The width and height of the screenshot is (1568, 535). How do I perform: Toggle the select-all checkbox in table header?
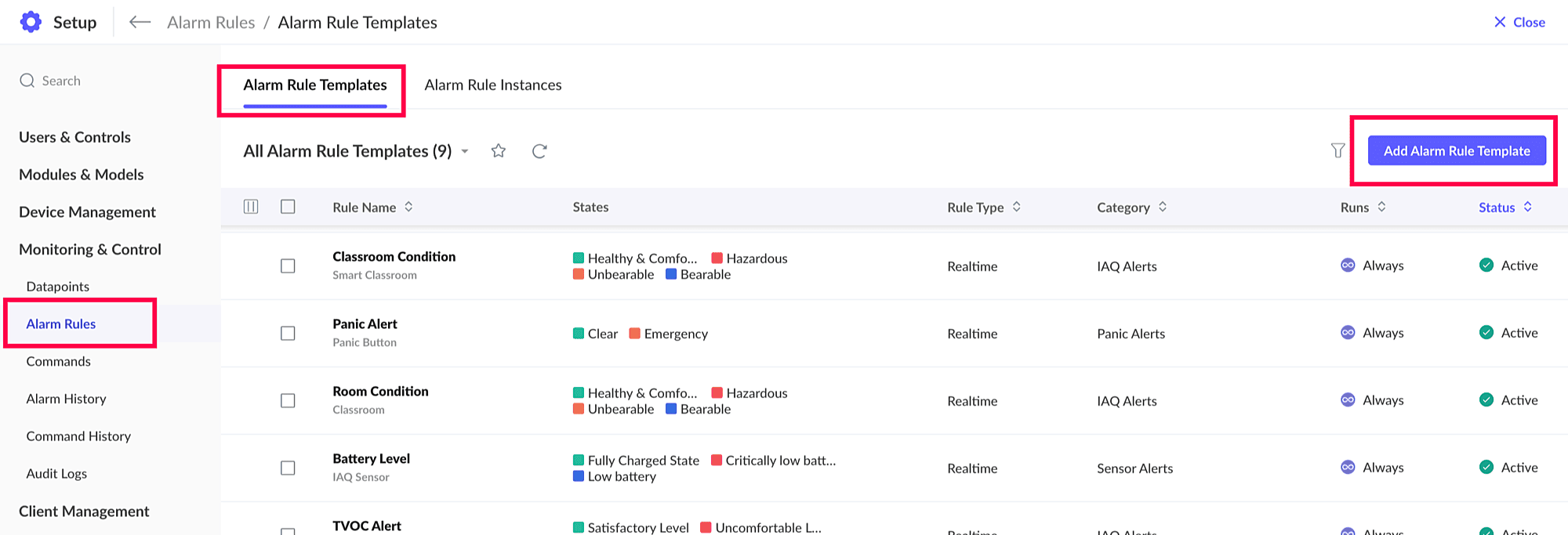click(x=288, y=207)
